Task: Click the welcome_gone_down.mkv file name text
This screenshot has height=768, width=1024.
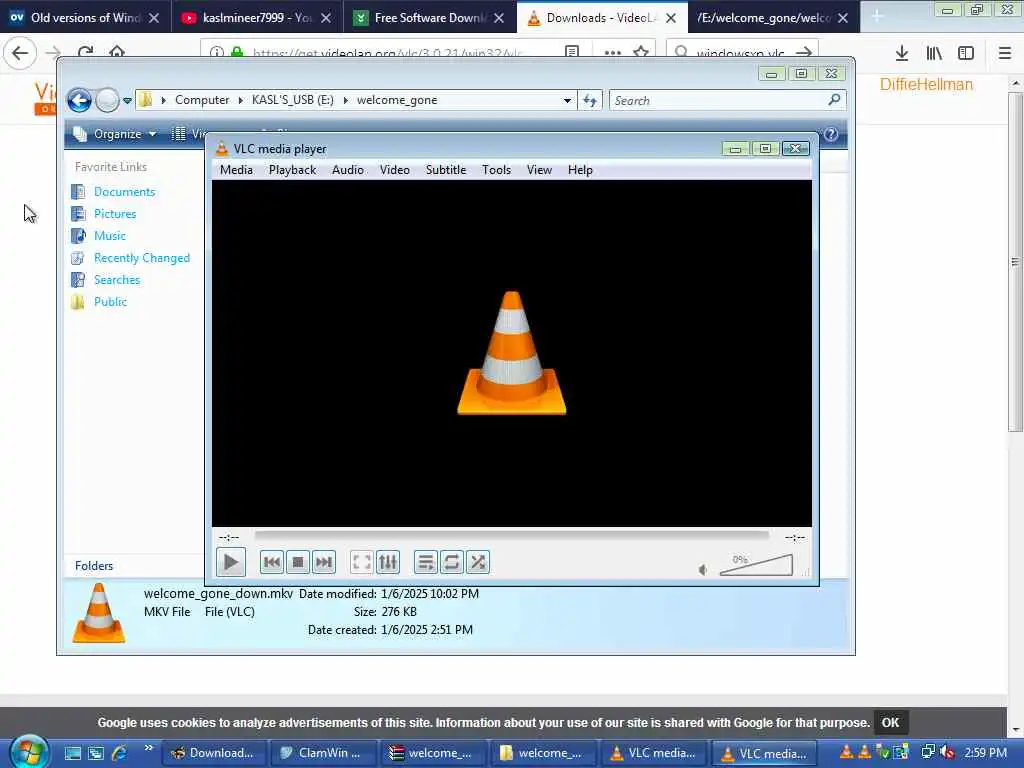Action: pyautogui.click(x=218, y=594)
